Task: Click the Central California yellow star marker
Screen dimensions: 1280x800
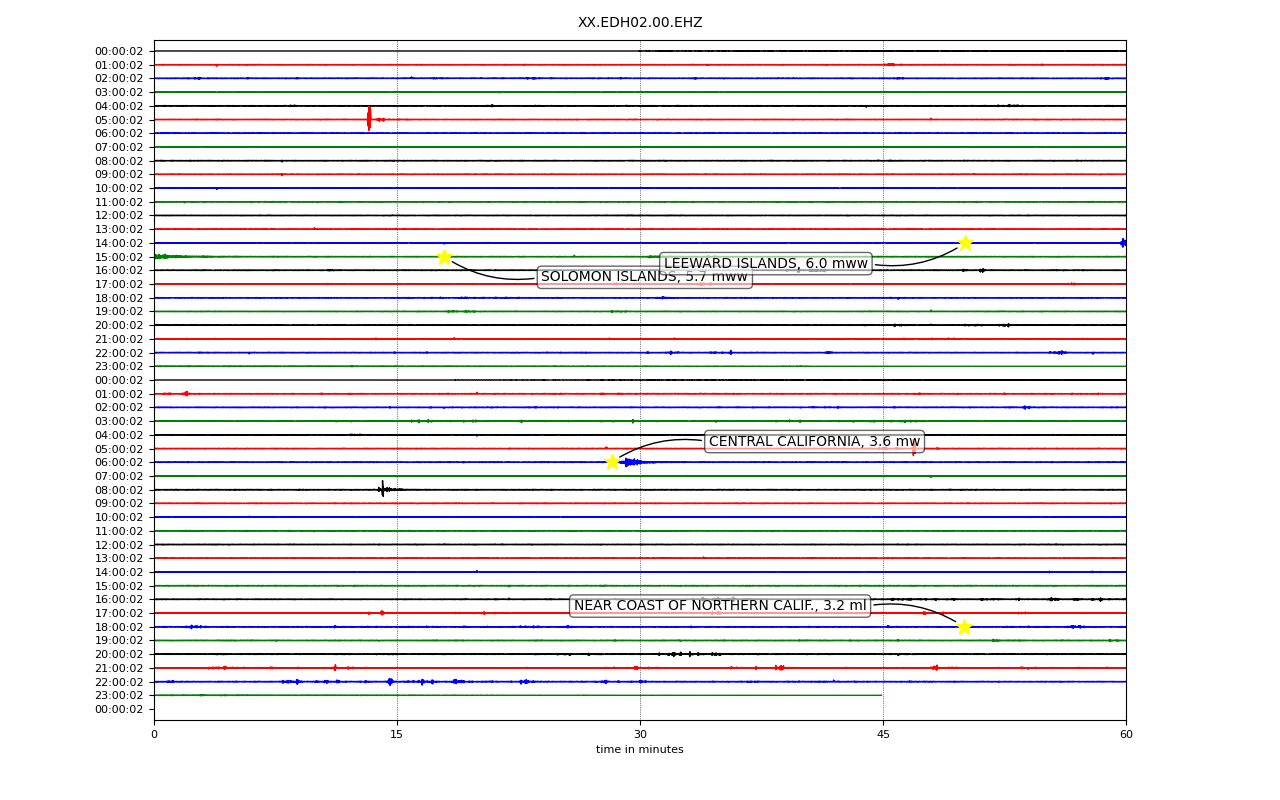Action: point(612,462)
